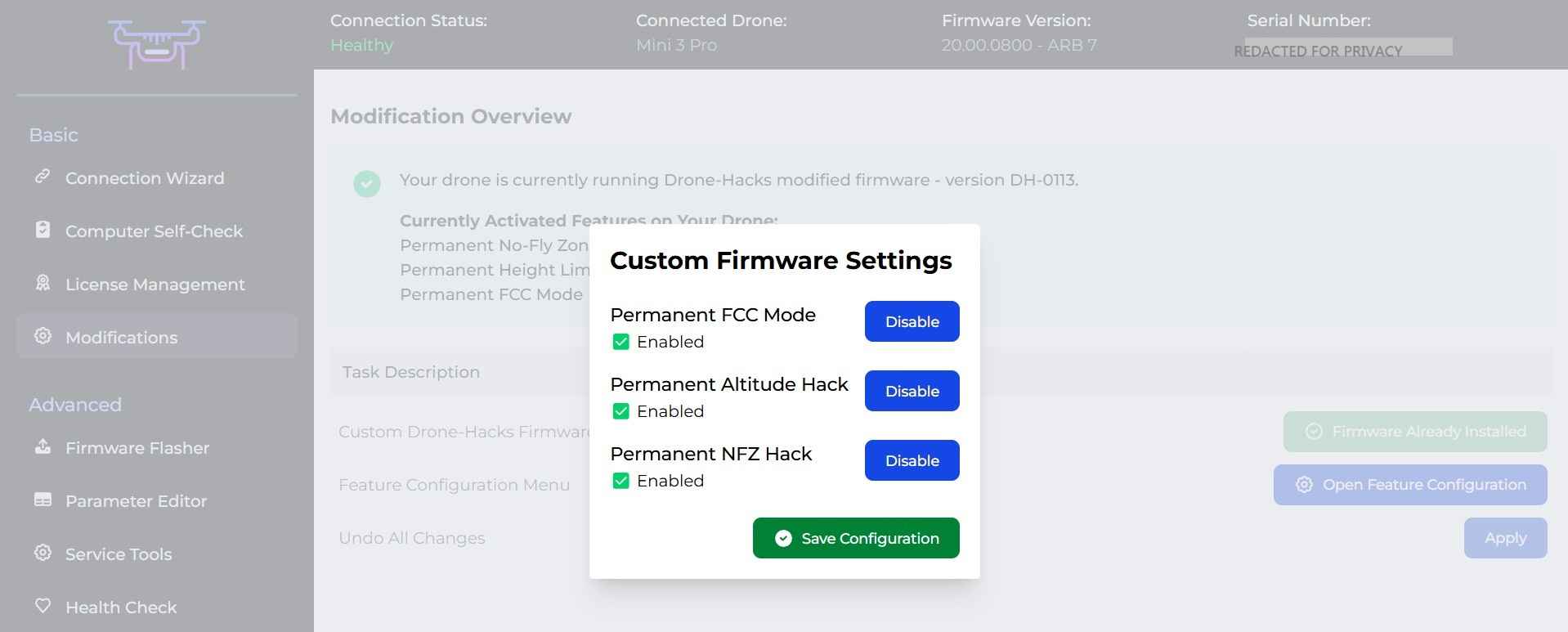Screen dimensions: 1568x632
Task: Toggle the Permanent NFZ Hack Enabled checkbox
Action: click(620, 481)
